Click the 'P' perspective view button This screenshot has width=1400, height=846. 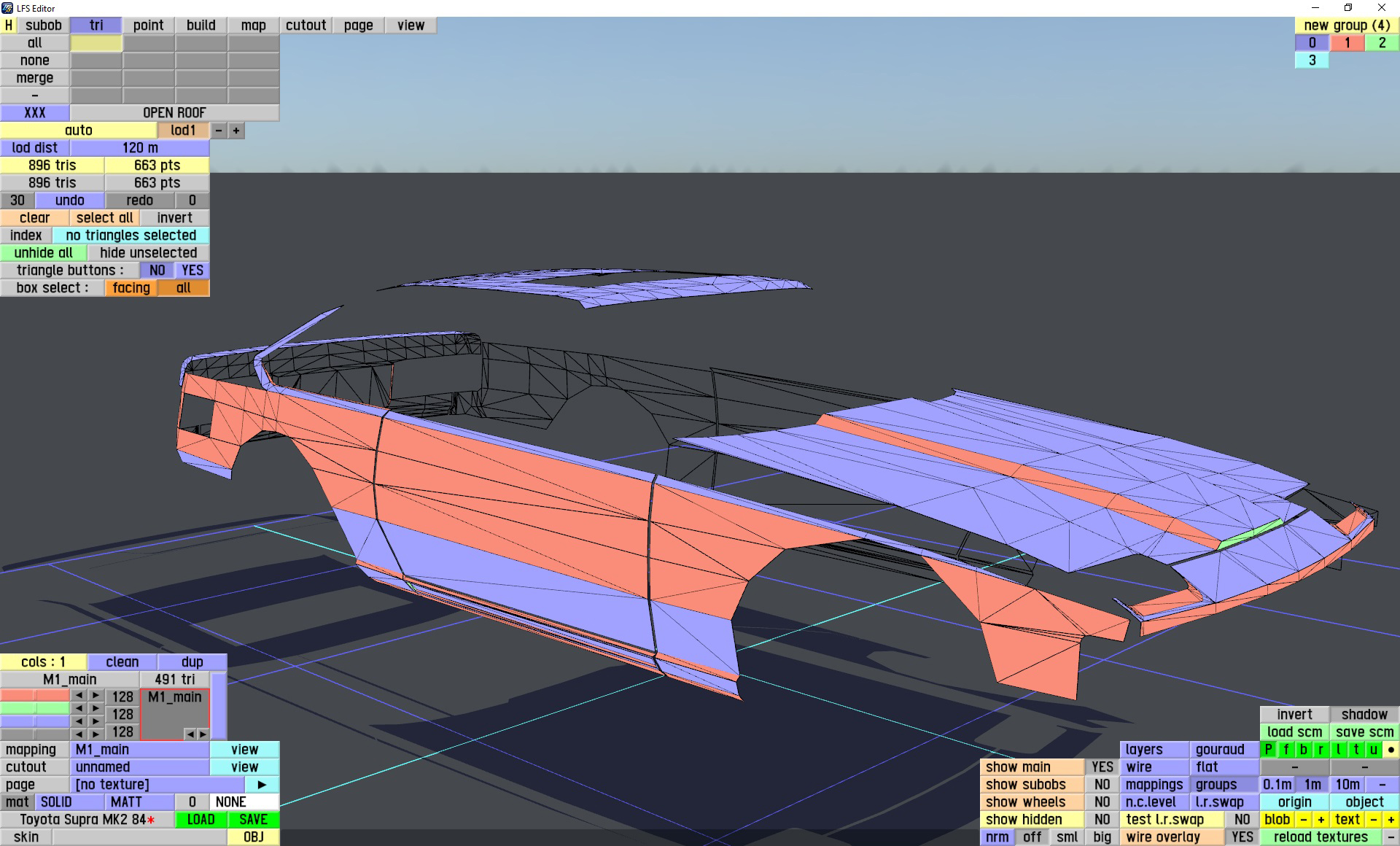pyautogui.click(x=1269, y=749)
